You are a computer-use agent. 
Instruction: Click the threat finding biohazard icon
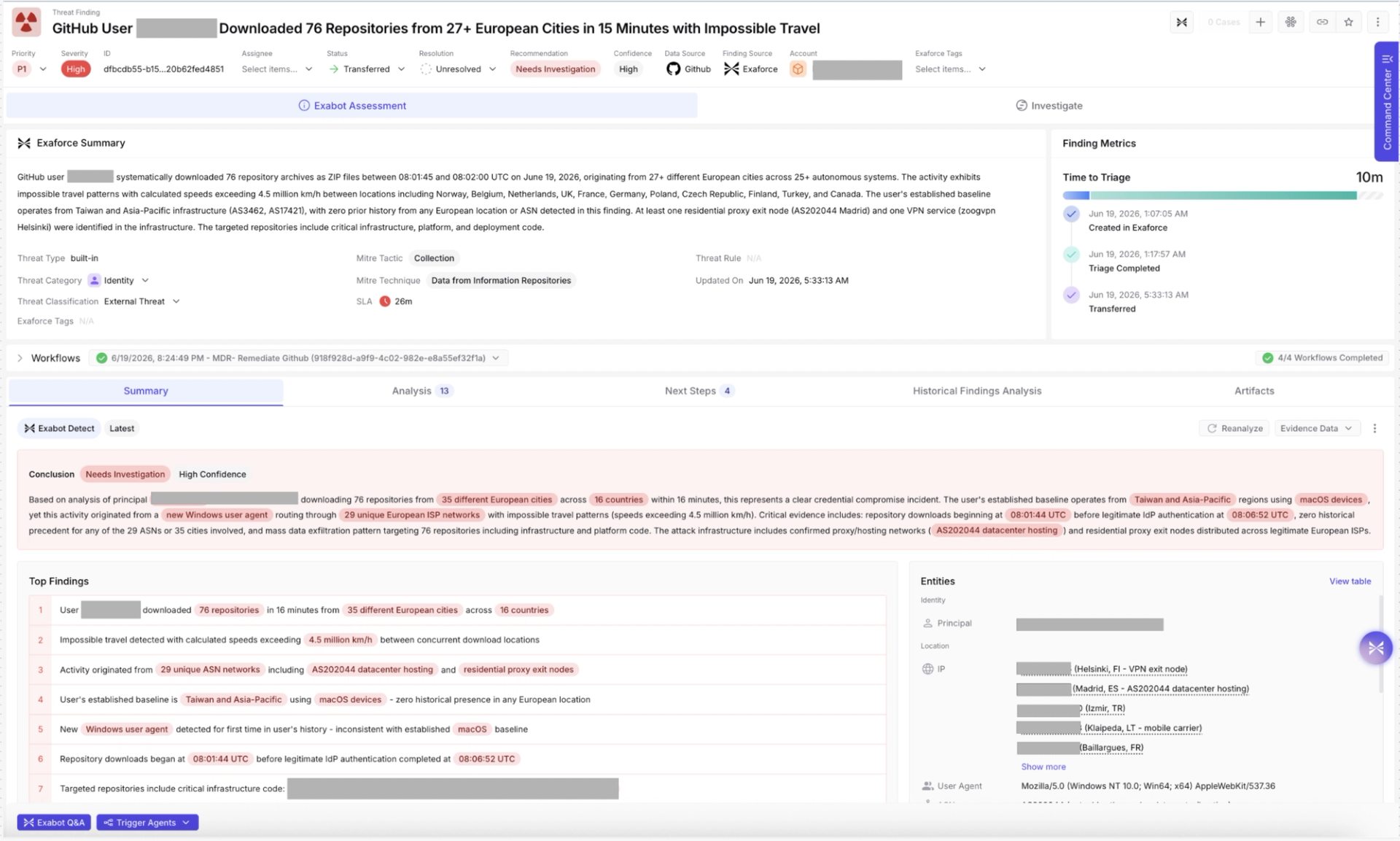(27, 22)
